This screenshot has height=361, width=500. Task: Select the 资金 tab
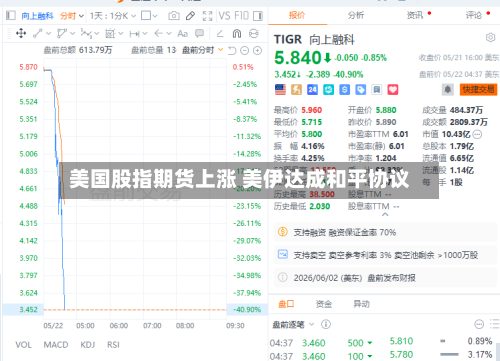coord(324,304)
